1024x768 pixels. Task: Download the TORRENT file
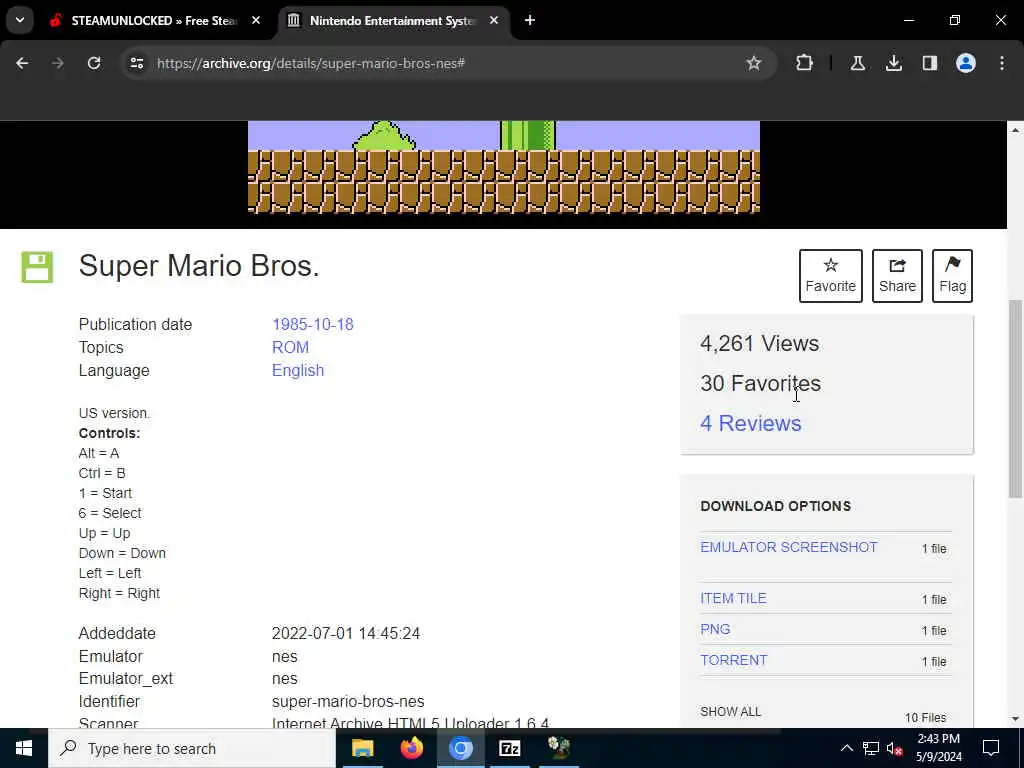tap(733, 660)
